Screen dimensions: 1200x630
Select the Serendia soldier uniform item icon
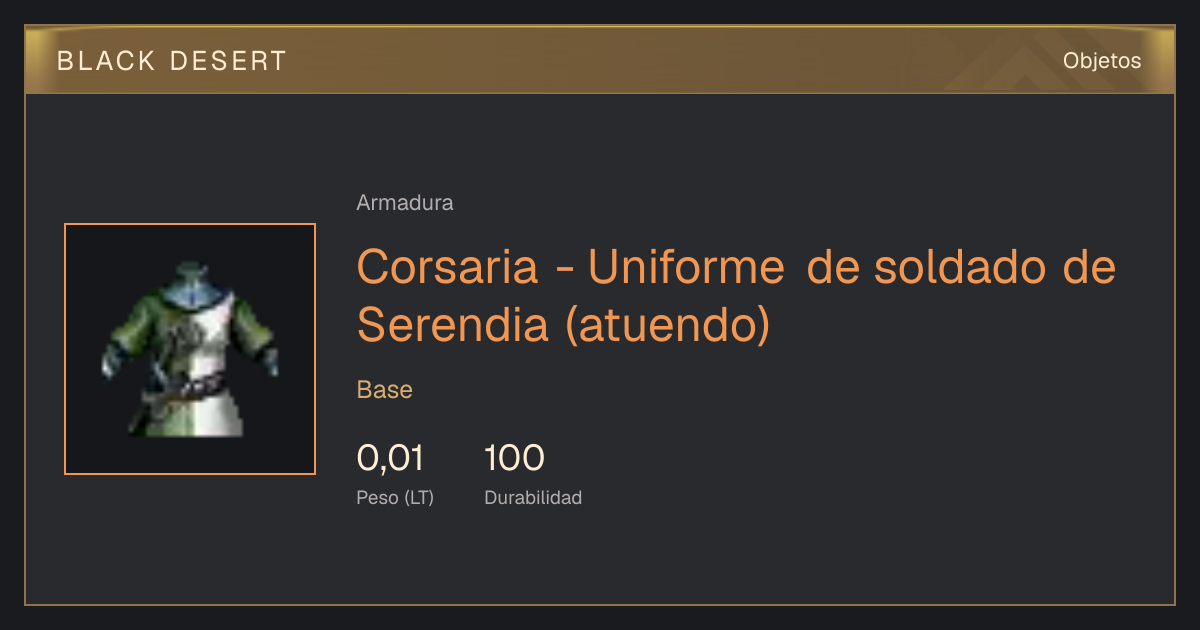click(190, 349)
